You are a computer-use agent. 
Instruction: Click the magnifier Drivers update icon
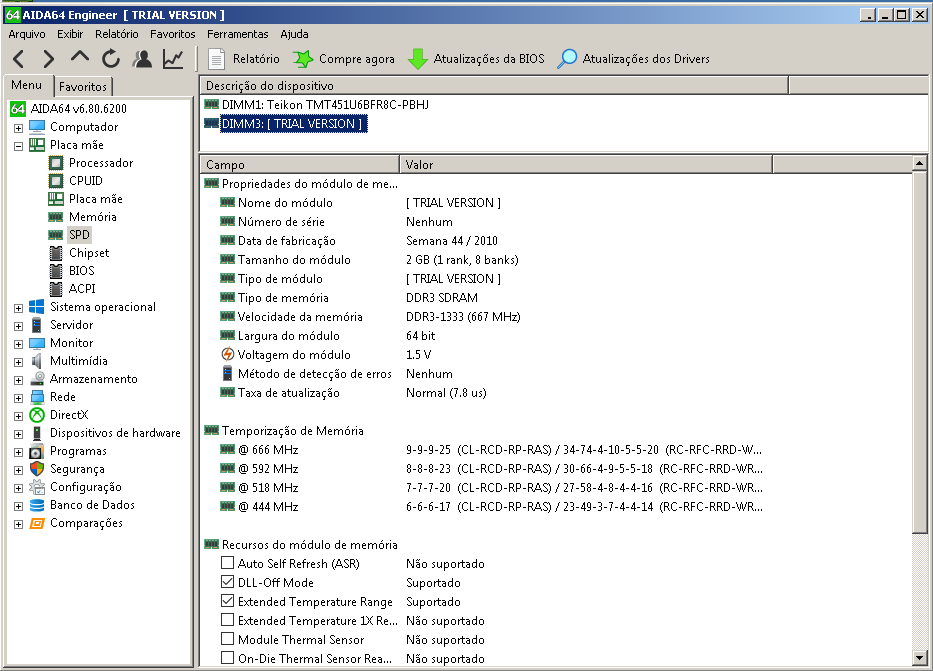[x=567, y=59]
